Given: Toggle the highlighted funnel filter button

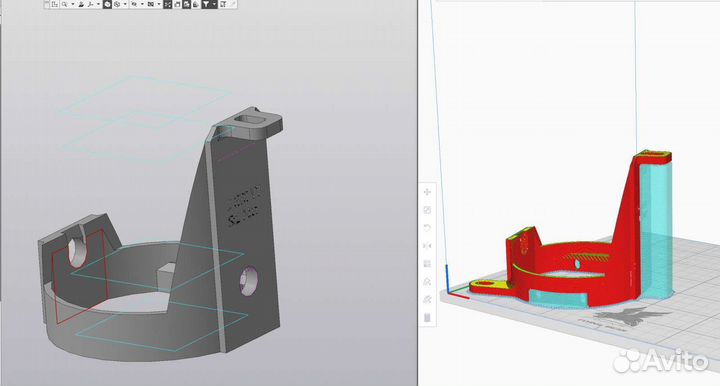Looking at the screenshot, I should tap(205, 5).
